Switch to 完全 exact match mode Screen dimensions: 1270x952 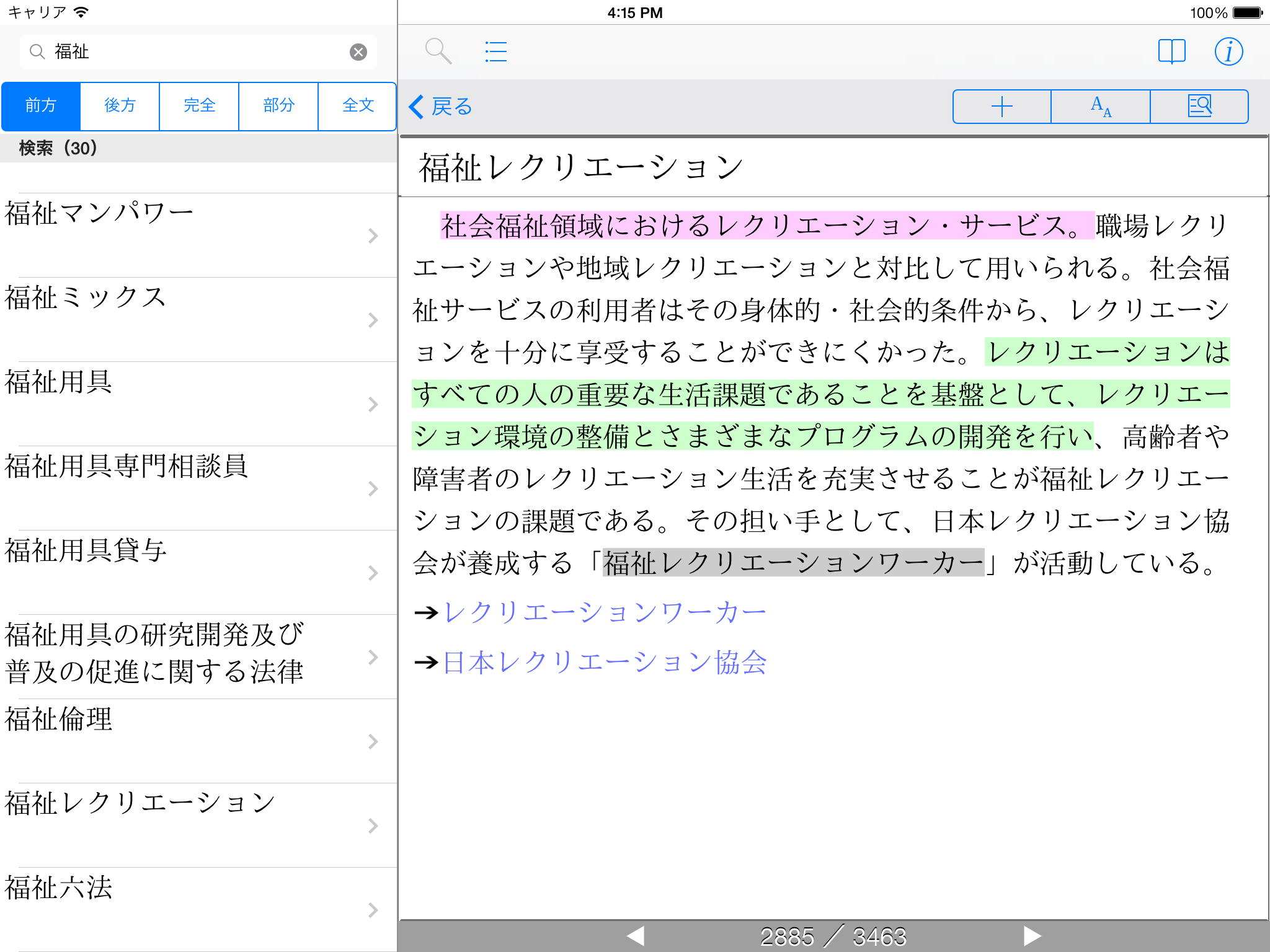tap(199, 106)
